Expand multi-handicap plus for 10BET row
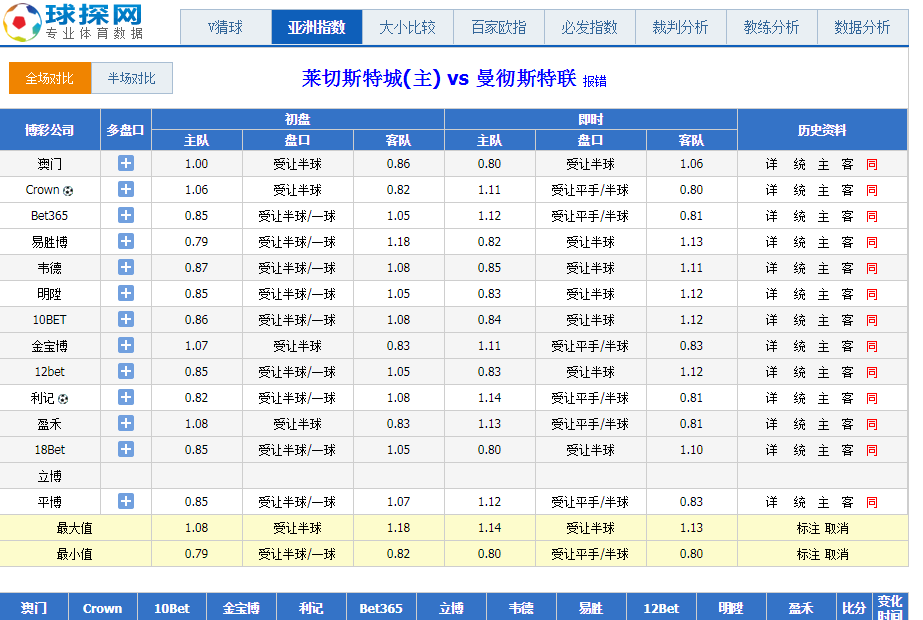Screen dimensions: 923x620 click(125, 319)
